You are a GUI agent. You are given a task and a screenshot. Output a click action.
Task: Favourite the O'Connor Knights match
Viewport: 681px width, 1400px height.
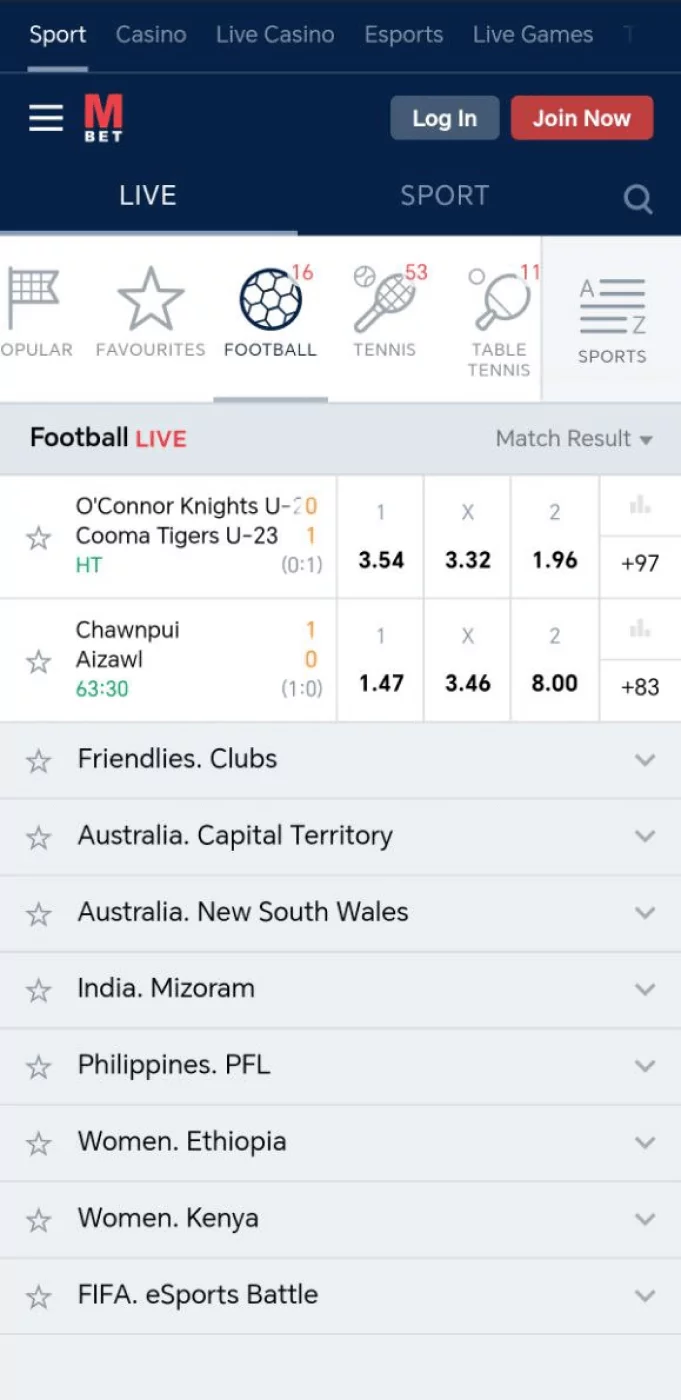(38, 536)
